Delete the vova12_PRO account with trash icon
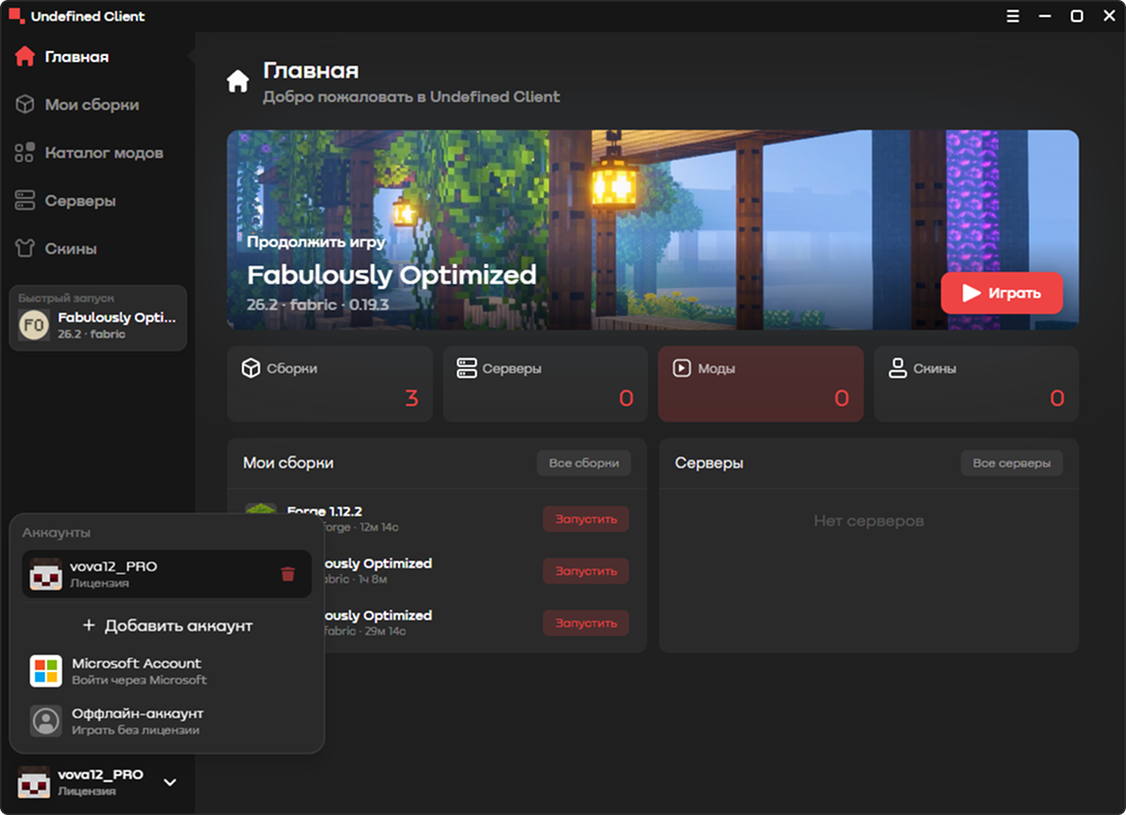The height and width of the screenshot is (815, 1126). pos(288,574)
